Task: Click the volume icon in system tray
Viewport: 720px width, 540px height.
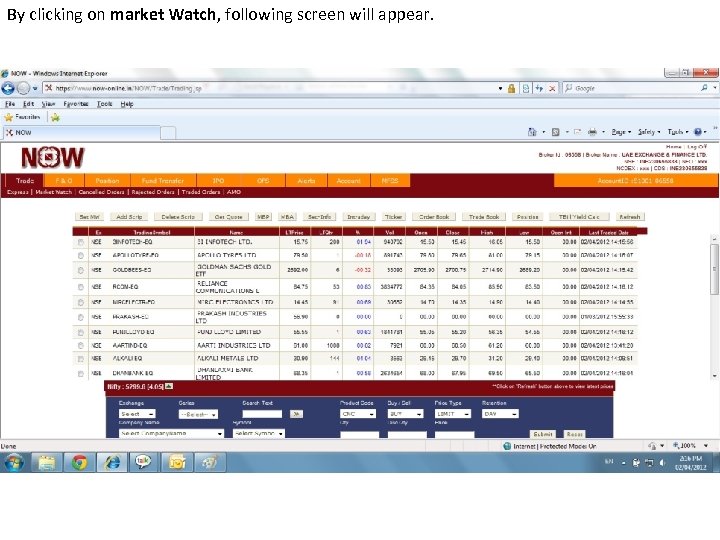Action: click(662, 463)
